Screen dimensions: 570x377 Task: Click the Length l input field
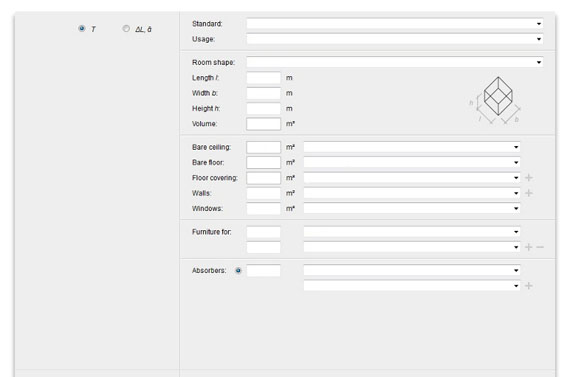click(264, 78)
